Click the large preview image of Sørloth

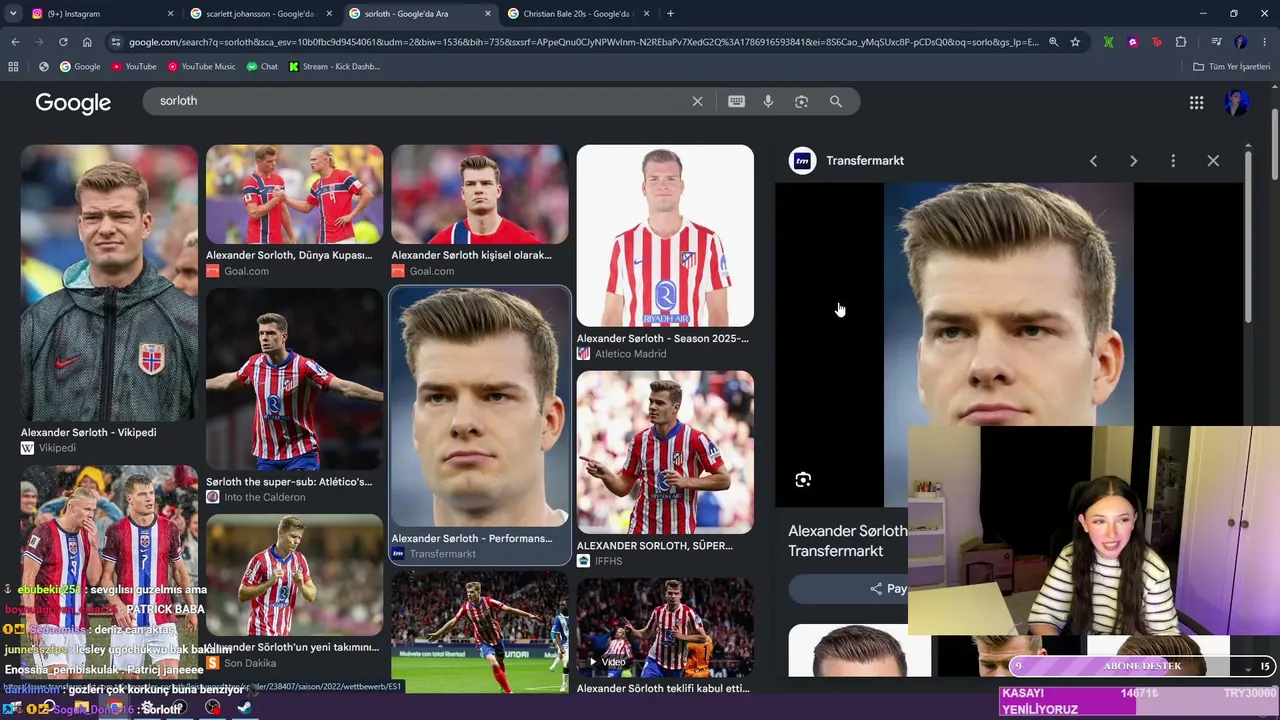1009,305
